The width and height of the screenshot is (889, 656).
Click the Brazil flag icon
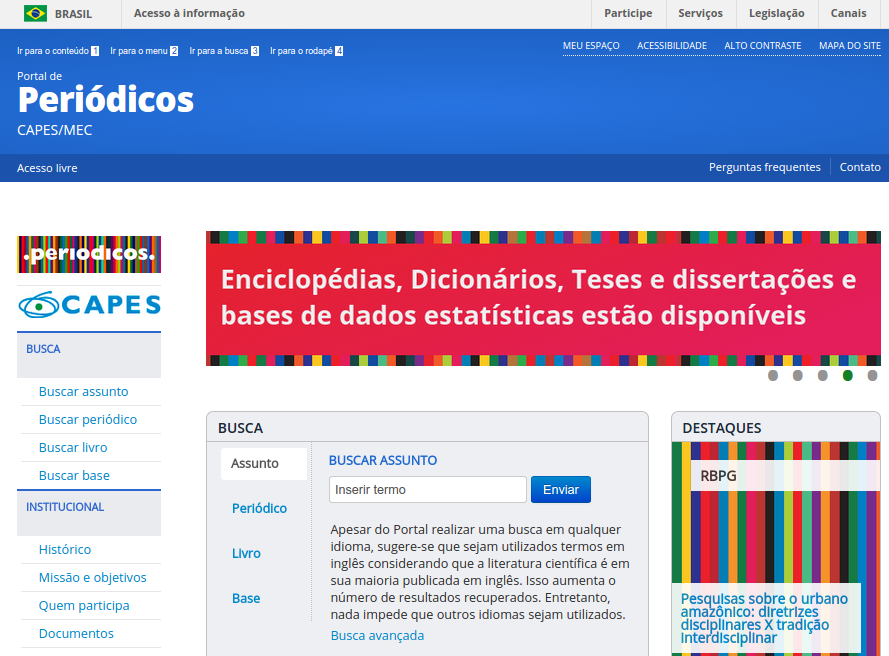pos(35,13)
